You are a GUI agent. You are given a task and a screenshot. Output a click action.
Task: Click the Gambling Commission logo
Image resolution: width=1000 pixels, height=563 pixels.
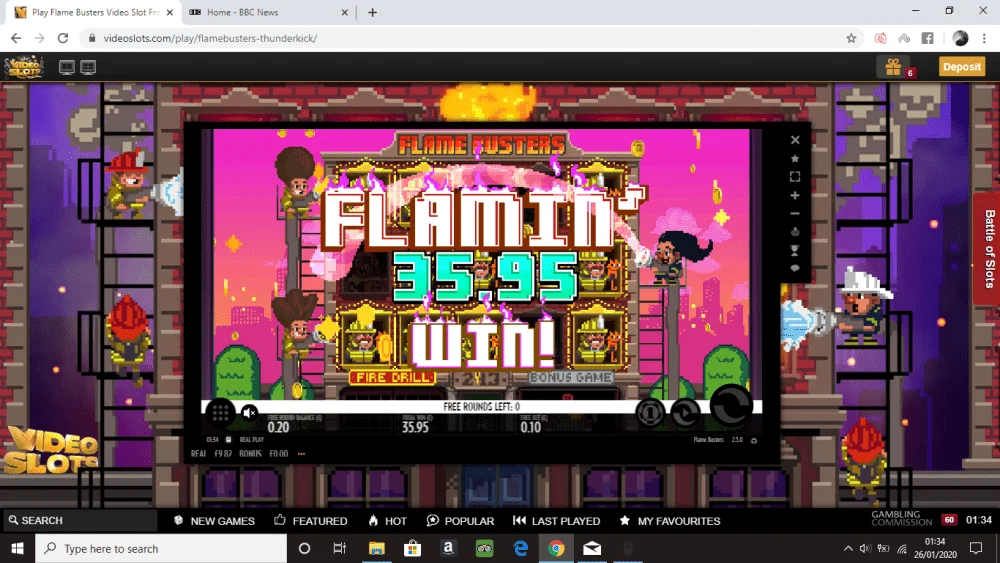[902, 518]
